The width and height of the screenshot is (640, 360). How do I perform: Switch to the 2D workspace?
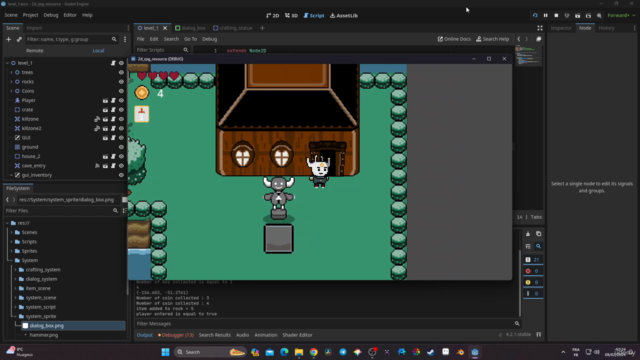tap(273, 16)
